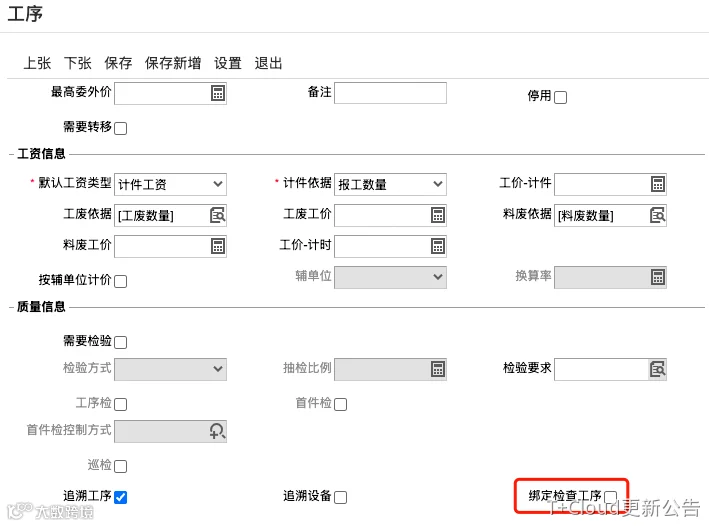Enable the 需要检验 checkbox
This screenshot has width=709, height=526.
[120, 342]
